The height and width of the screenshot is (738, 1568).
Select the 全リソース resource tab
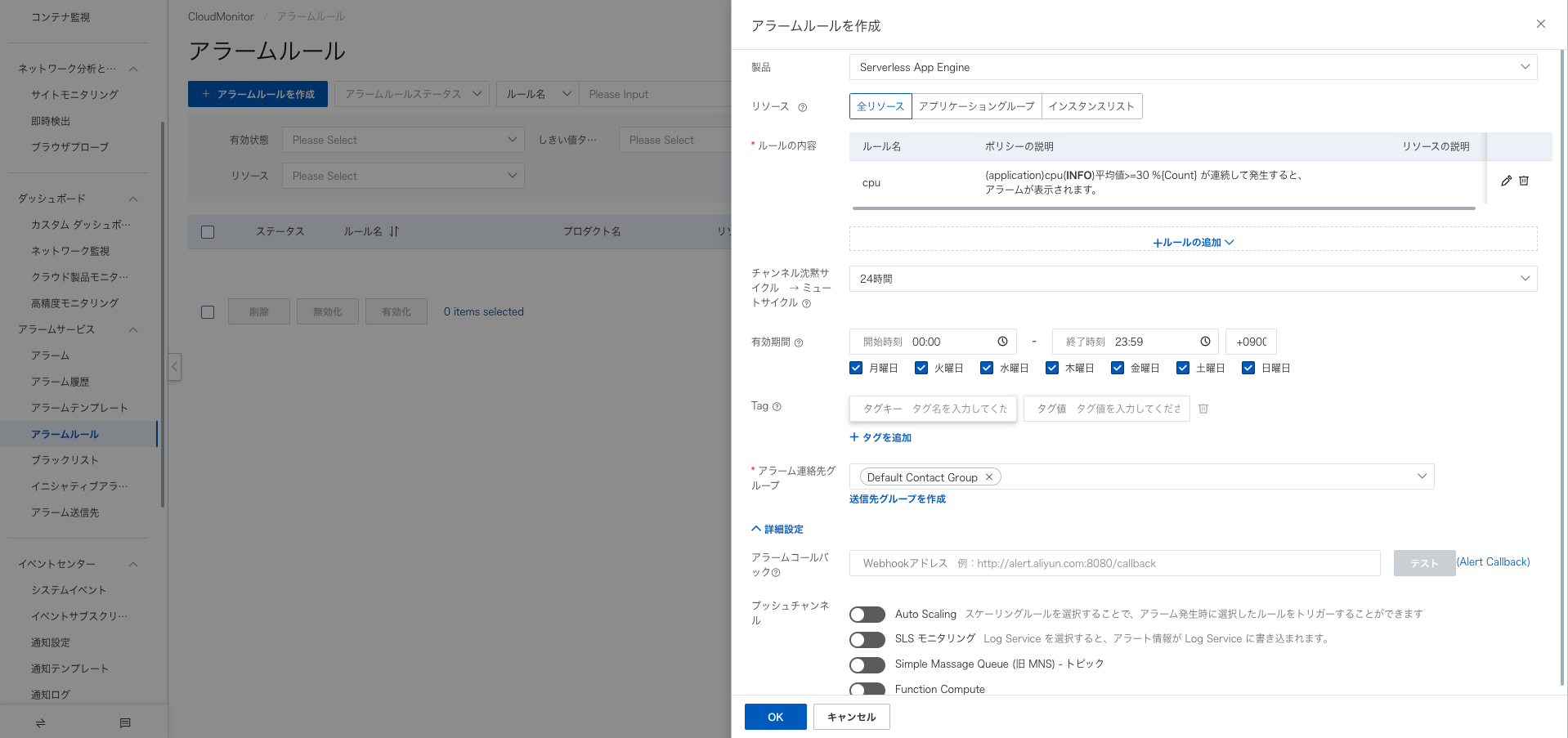click(880, 106)
